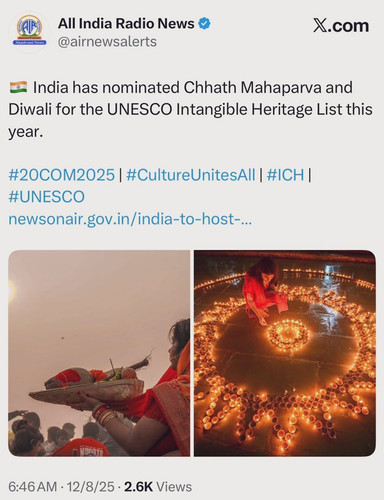This screenshot has height=500, width=384.
Task: Open the All India Radio News profile avatar
Action: click(30, 31)
